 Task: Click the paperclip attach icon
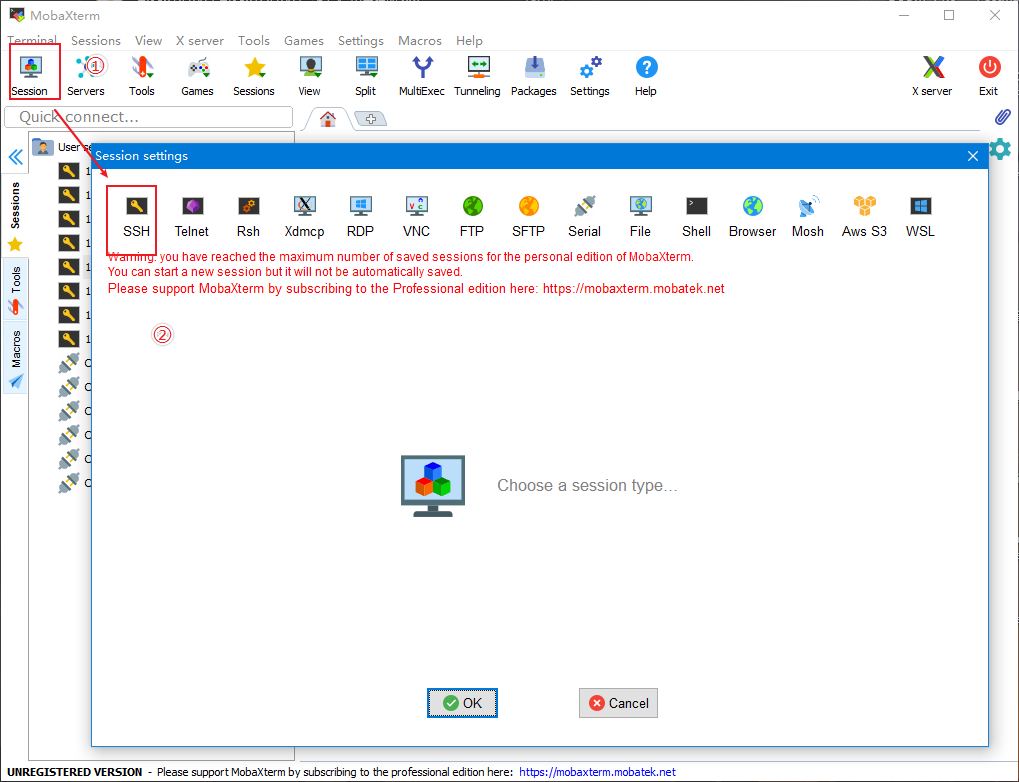point(1003,117)
